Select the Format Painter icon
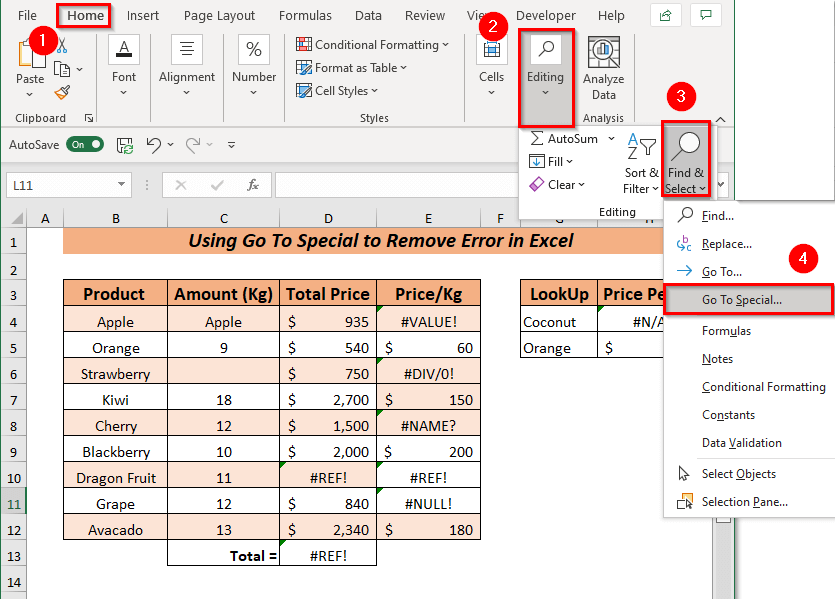The image size is (835, 599). (x=61, y=92)
